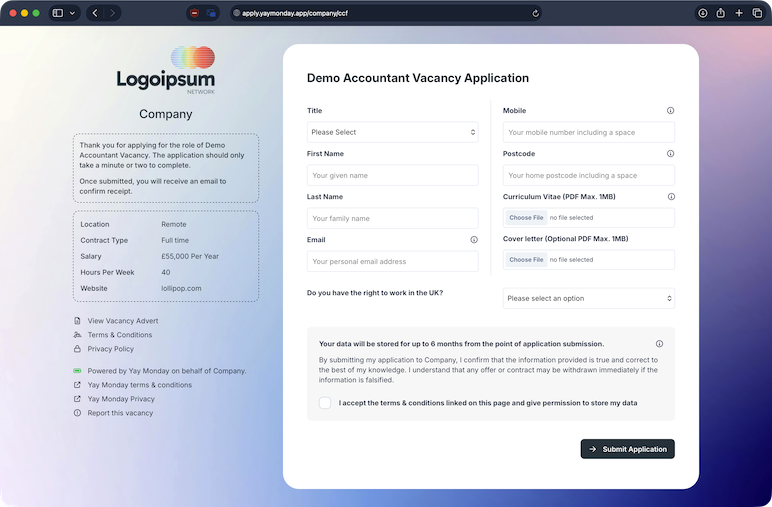Screen dimensions: 772x507
Task: Accept the terms & conditions checkbox
Action: click(x=325, y=403)
